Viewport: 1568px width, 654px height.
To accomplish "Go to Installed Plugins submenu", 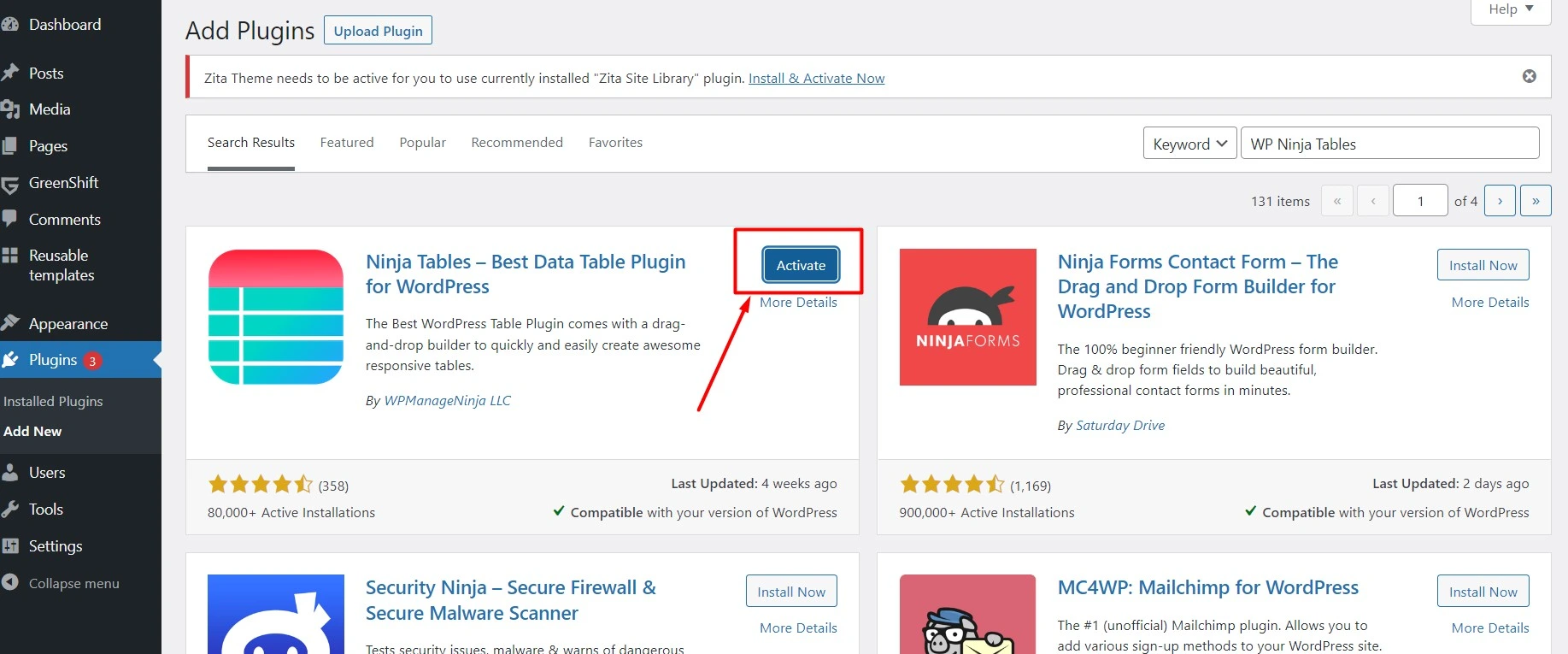I will pyautogui.click(x=53, y=401).
